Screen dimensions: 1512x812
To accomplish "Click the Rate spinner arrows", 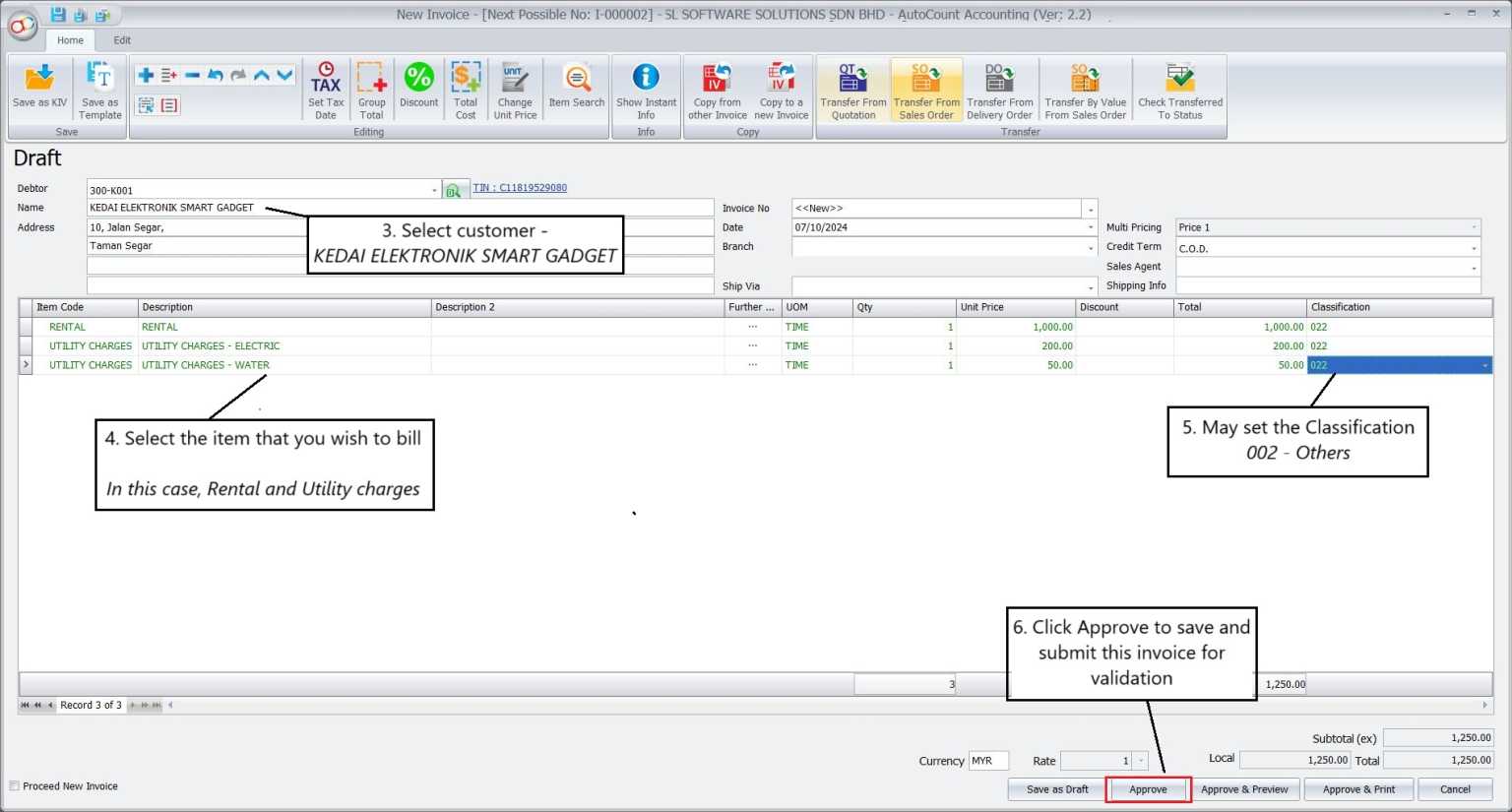I will pos(1141,761).
